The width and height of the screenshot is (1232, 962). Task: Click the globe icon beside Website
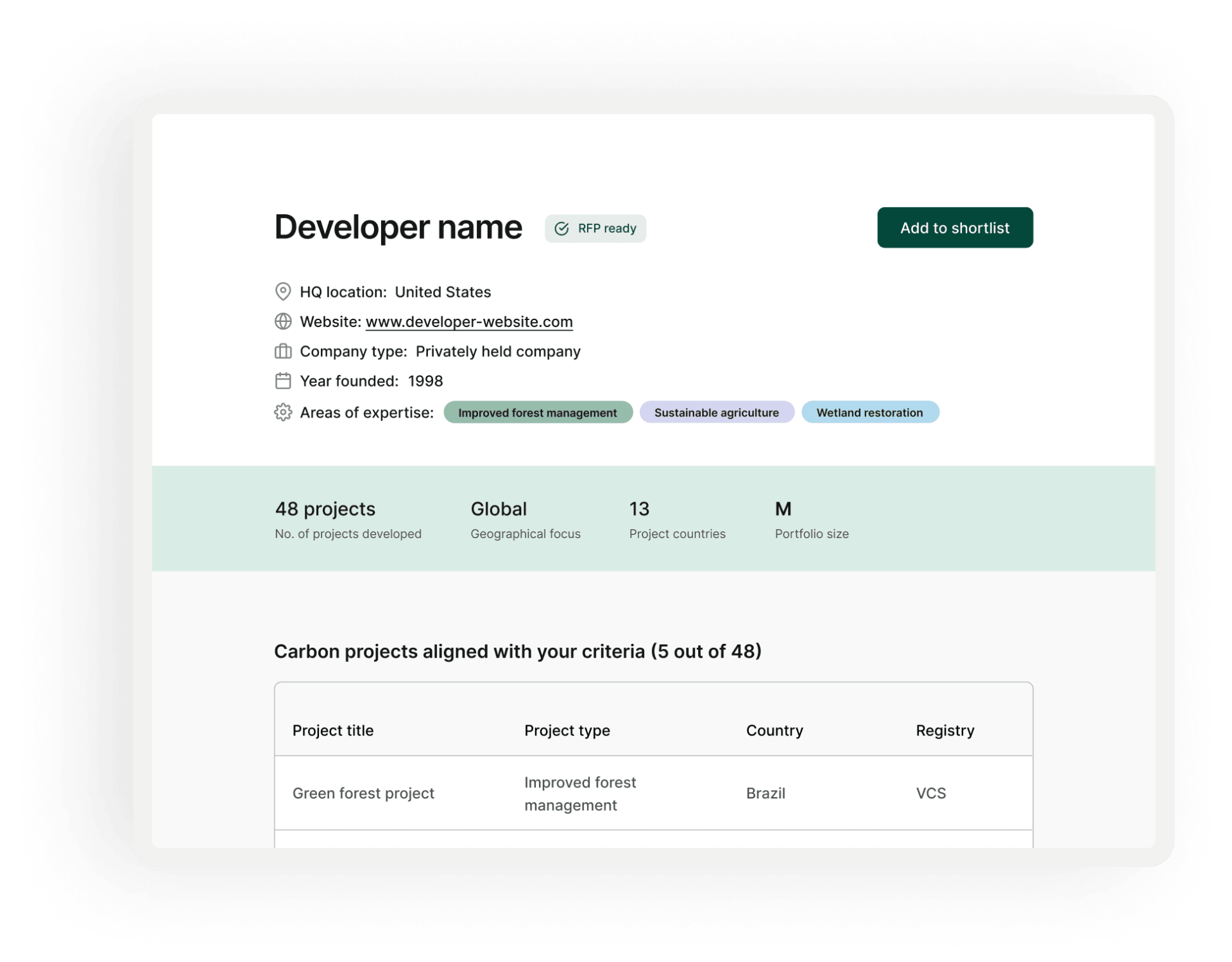click(283, 321)
